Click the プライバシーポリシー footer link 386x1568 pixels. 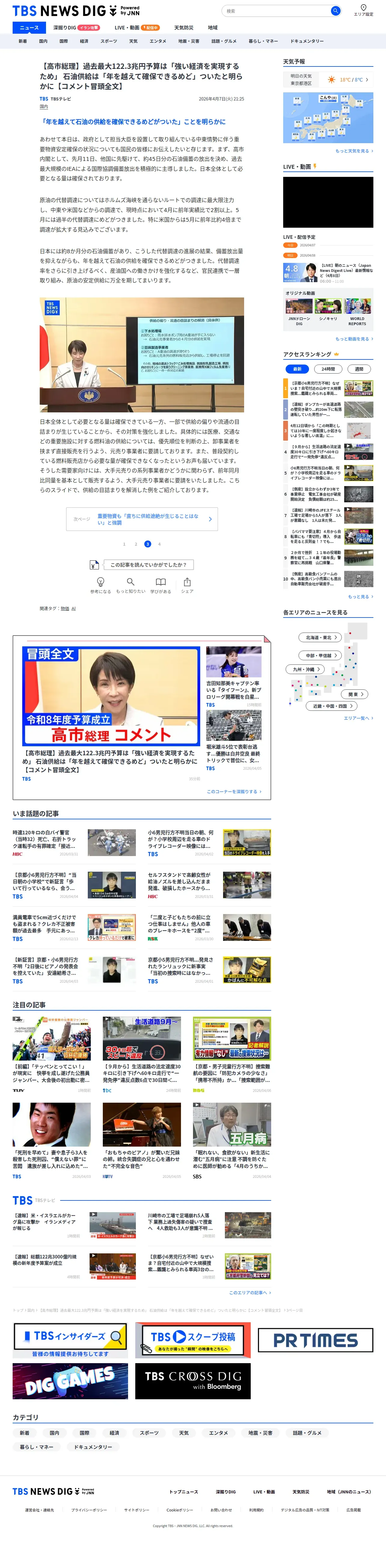click(x=89, y=1510)
